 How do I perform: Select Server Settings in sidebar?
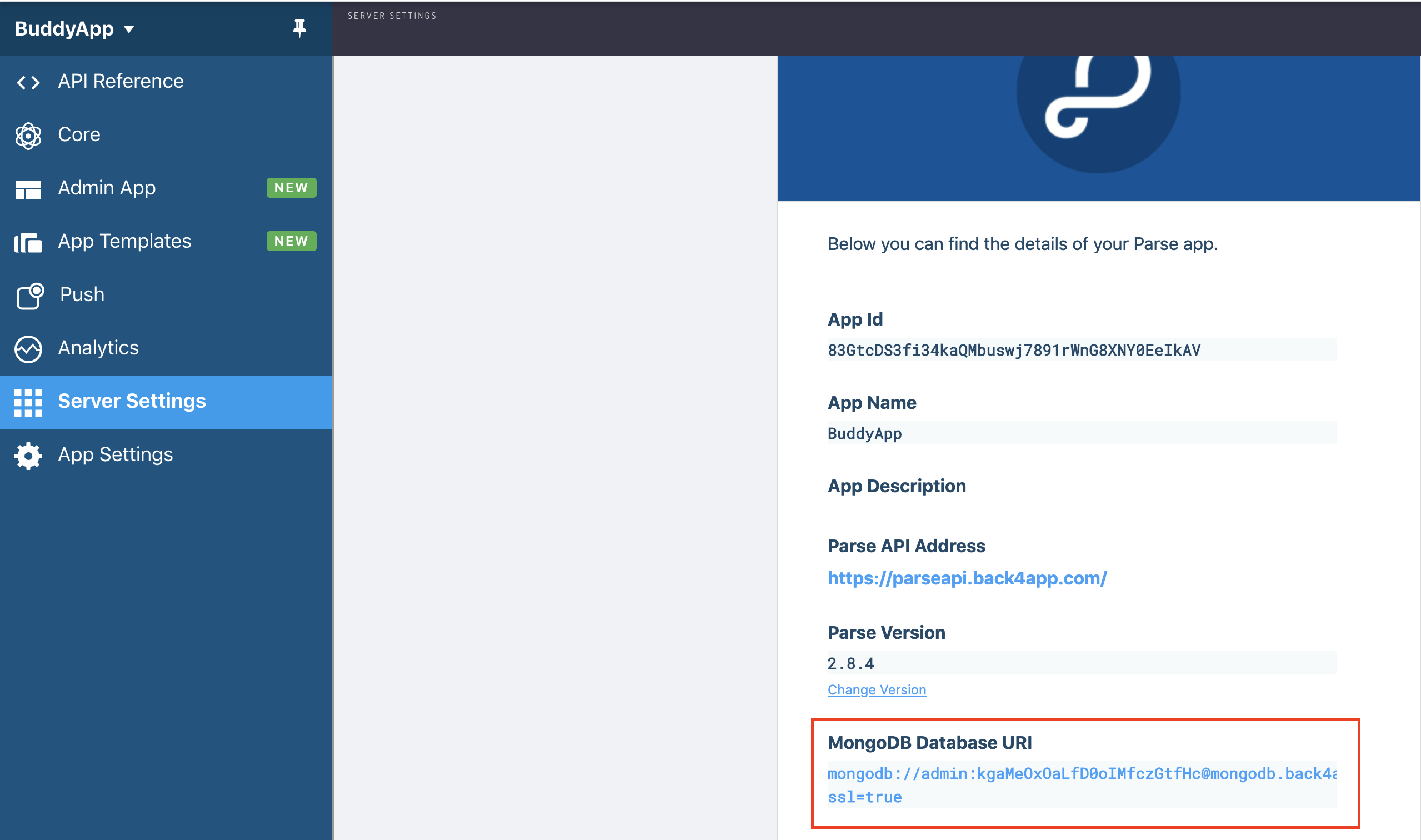point(166,402)
